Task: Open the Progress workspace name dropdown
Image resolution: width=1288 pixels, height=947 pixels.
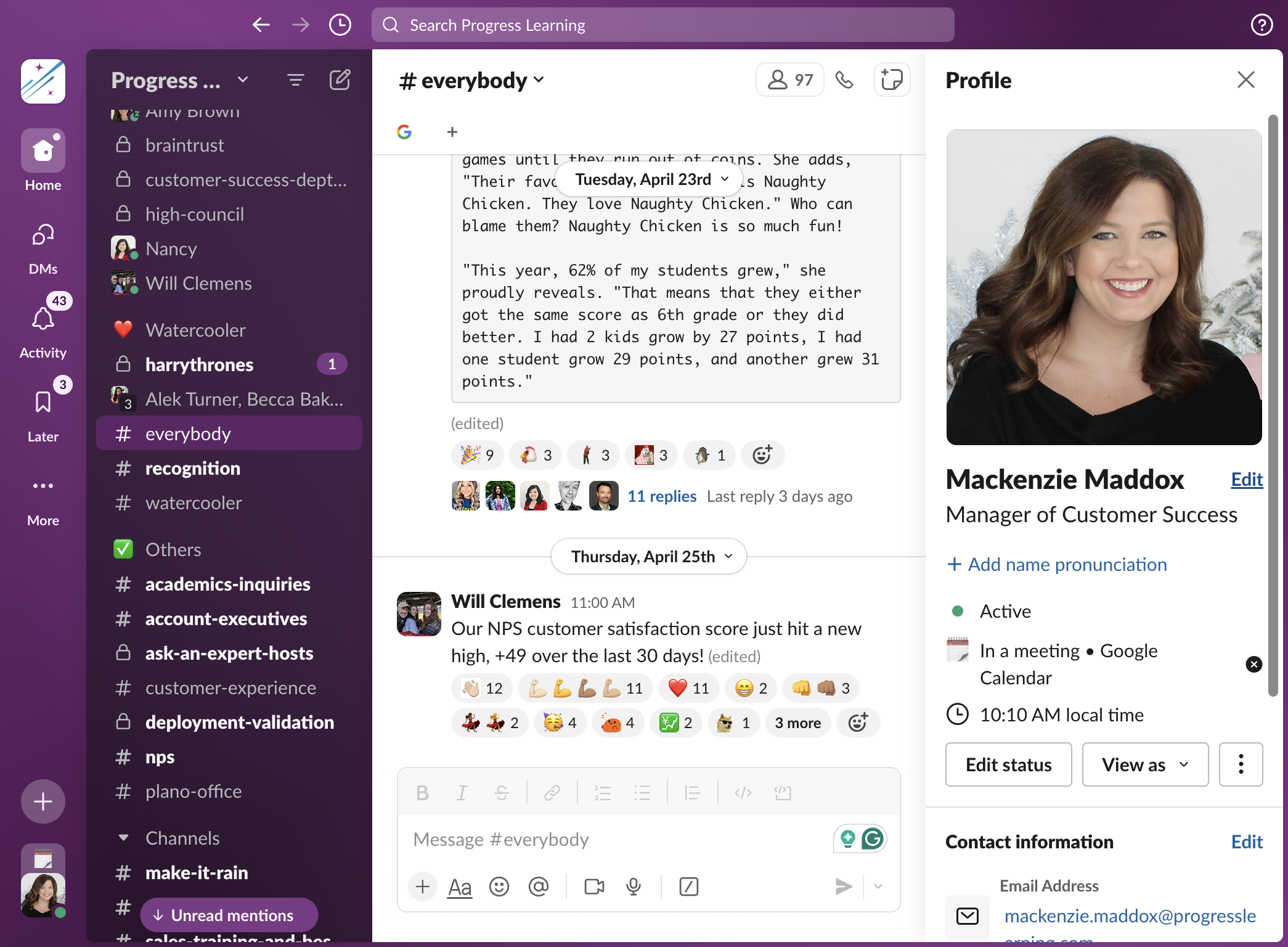Action: [180, 80]
